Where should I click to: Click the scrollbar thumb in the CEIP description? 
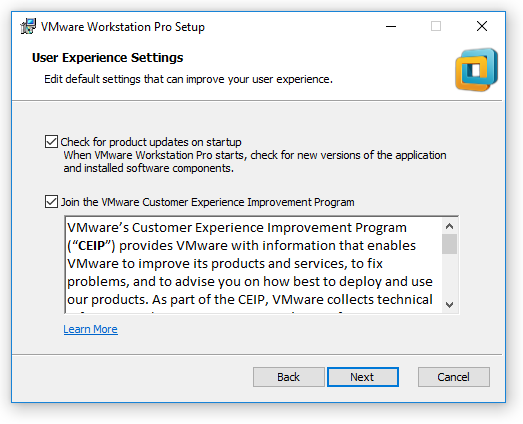449,244
